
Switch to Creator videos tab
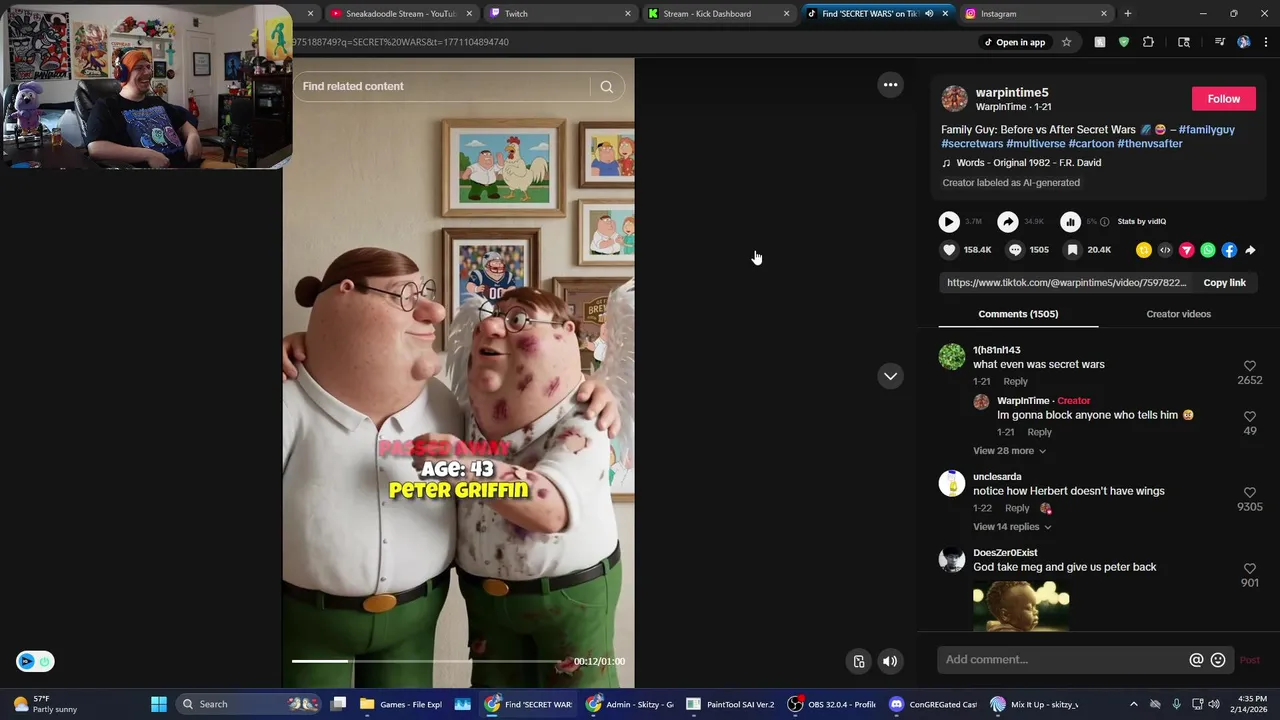(1178, 314)
